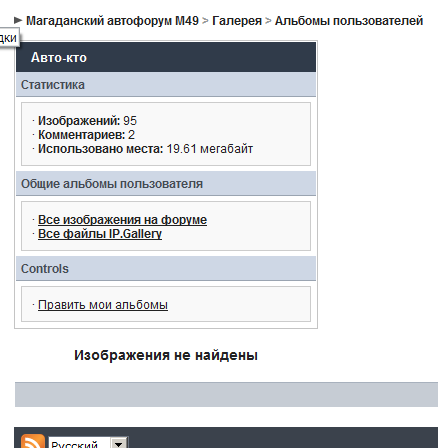438x448 pixels.
Task: Select the Статистика section header
Action: coord(166,85)
